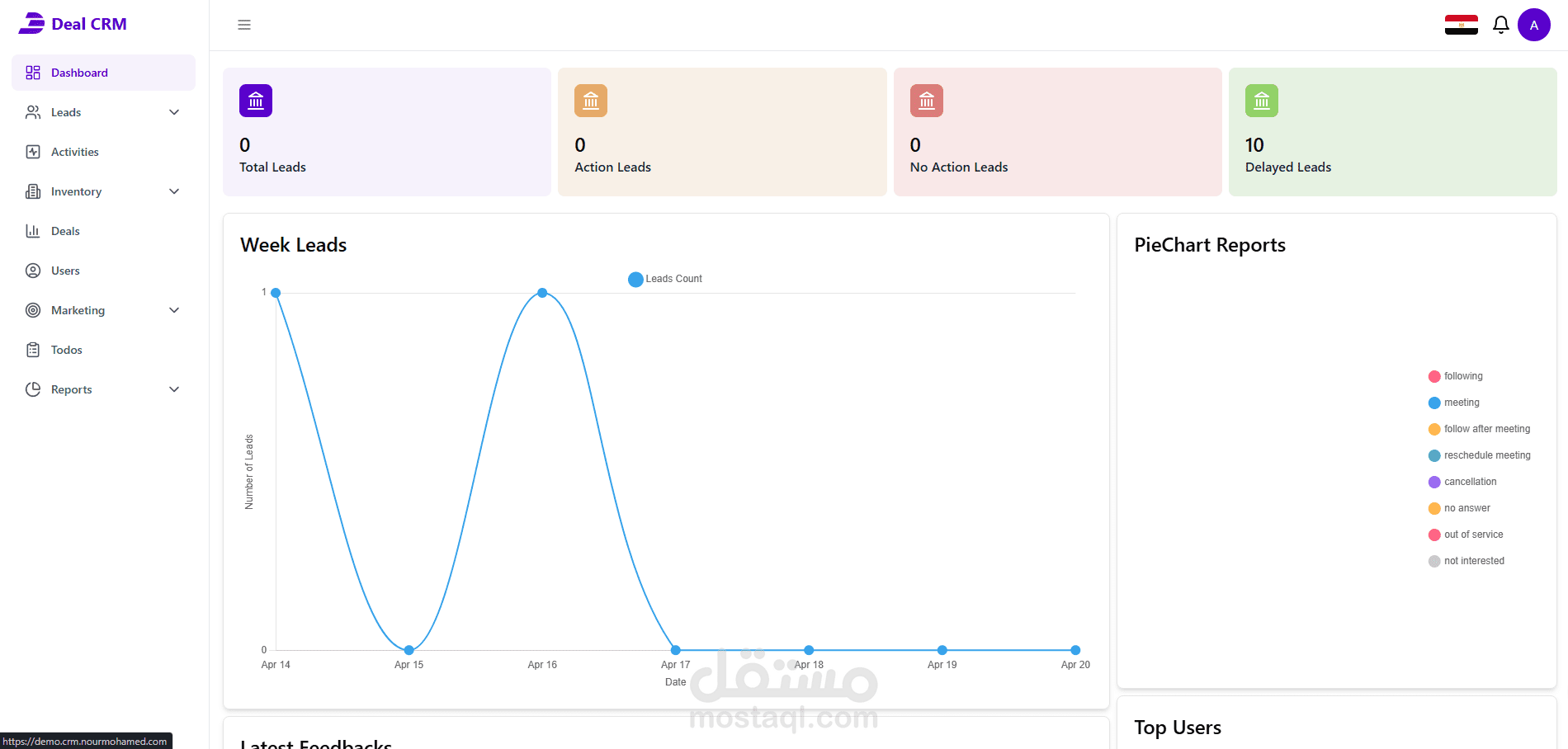Click the No Action Leads red icon
The image size is (1568, 749).
(x=926, y=101)
